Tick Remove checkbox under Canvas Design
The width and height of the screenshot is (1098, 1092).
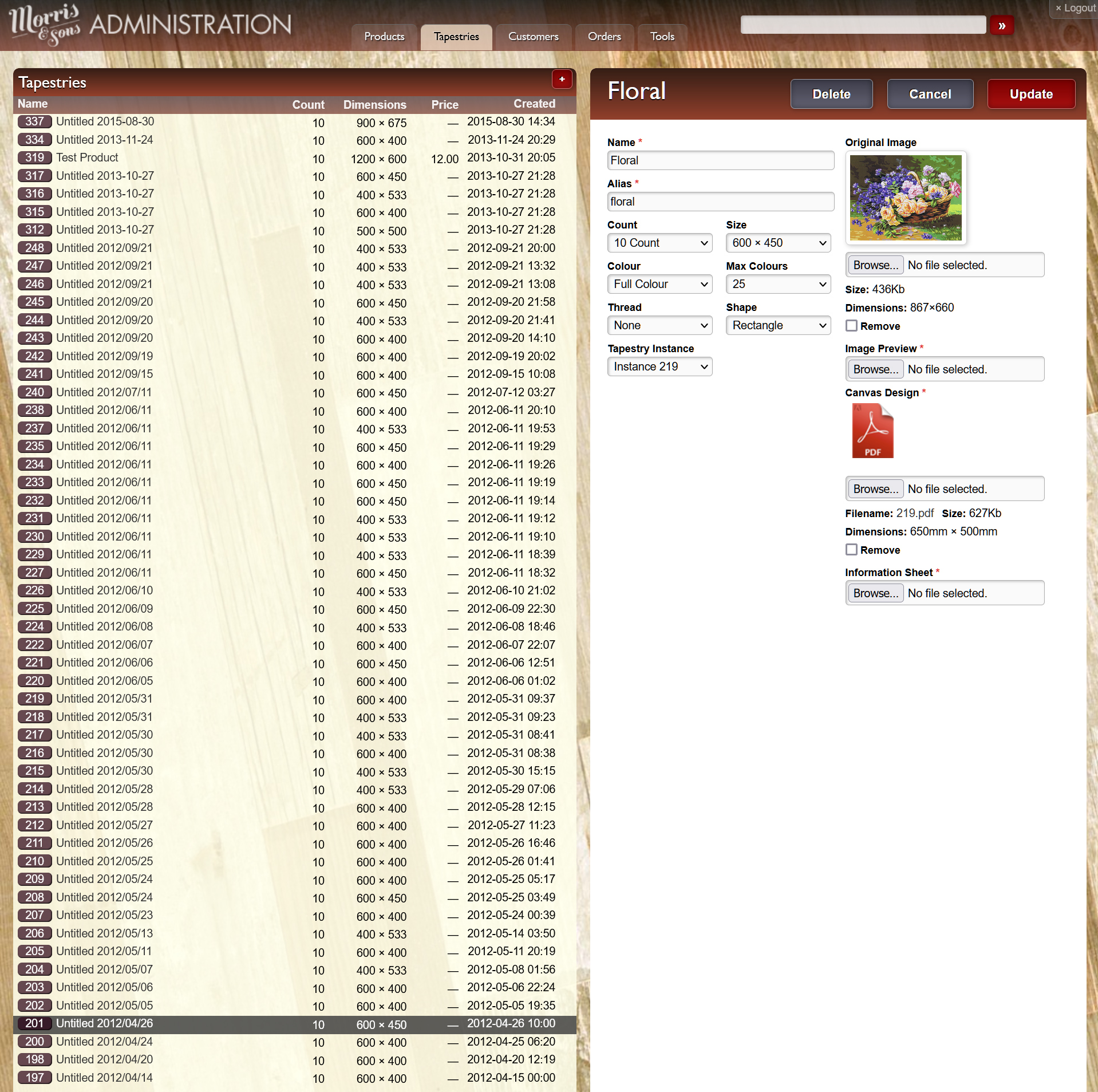pos(851,550)
